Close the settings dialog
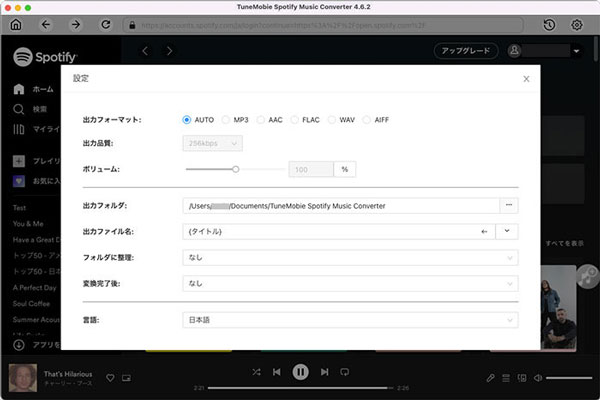This screenshot has height=400, width=600. point(526,79)
